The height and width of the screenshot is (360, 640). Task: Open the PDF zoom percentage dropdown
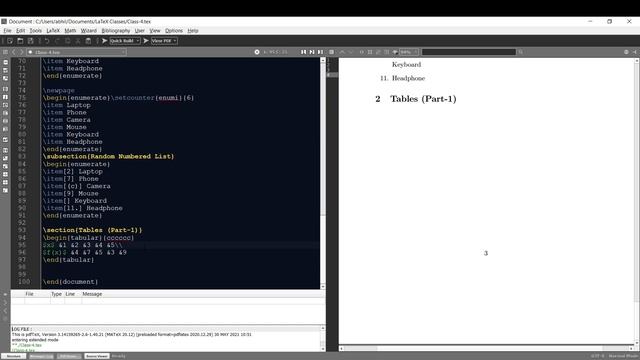click(408, 52)
